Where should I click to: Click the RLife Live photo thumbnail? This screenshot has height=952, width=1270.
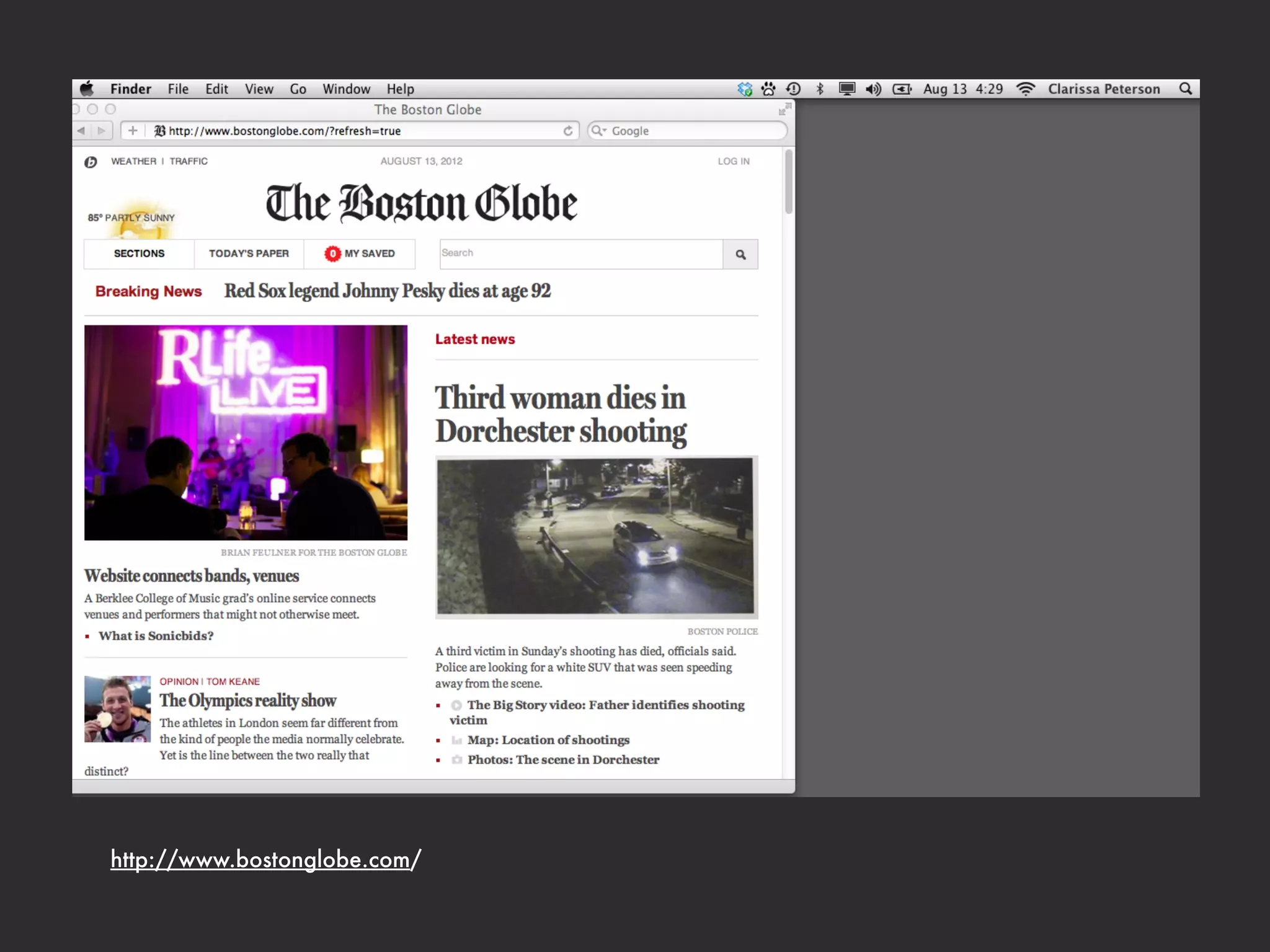(x=246, y=433)
